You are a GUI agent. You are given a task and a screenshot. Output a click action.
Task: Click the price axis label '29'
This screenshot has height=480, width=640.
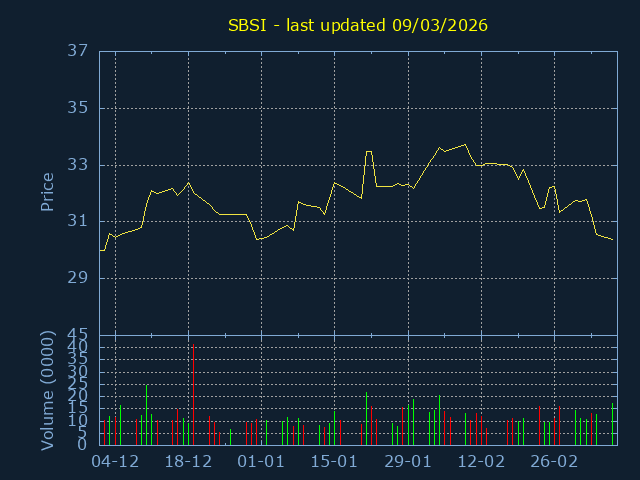(78, 278)
